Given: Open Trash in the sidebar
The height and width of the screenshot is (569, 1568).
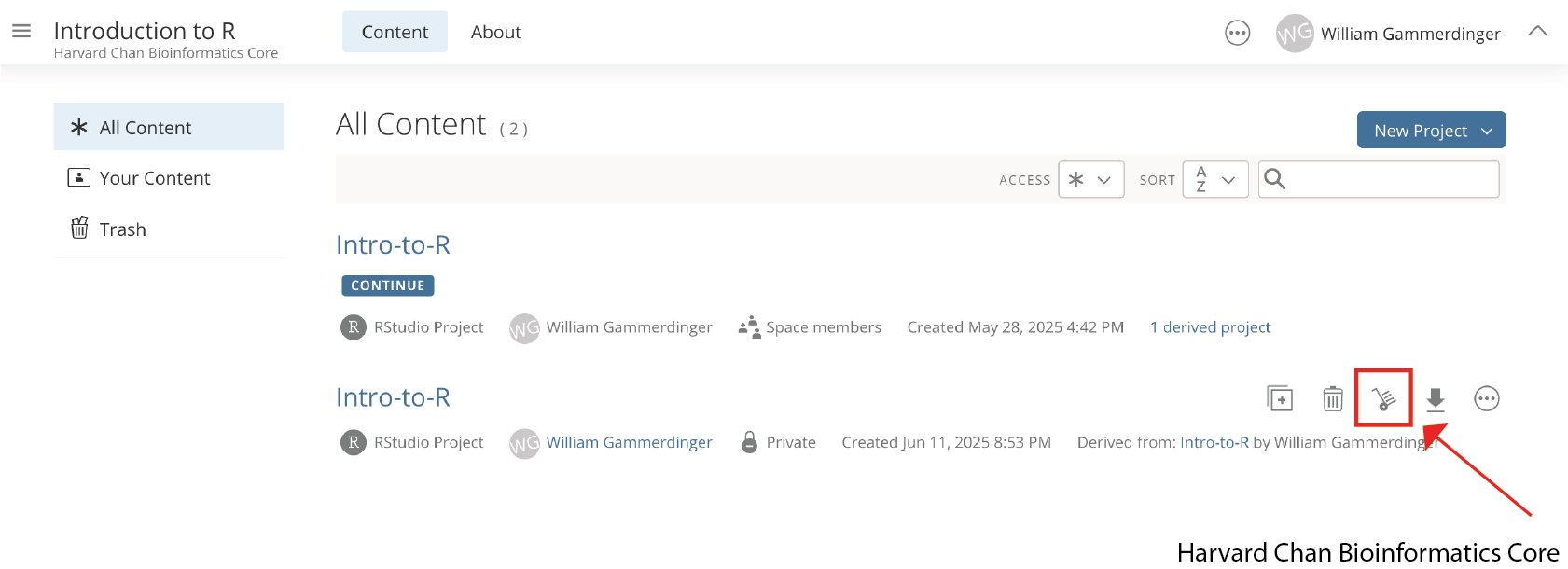Looking at the screenshot, I should coord(169,229).
